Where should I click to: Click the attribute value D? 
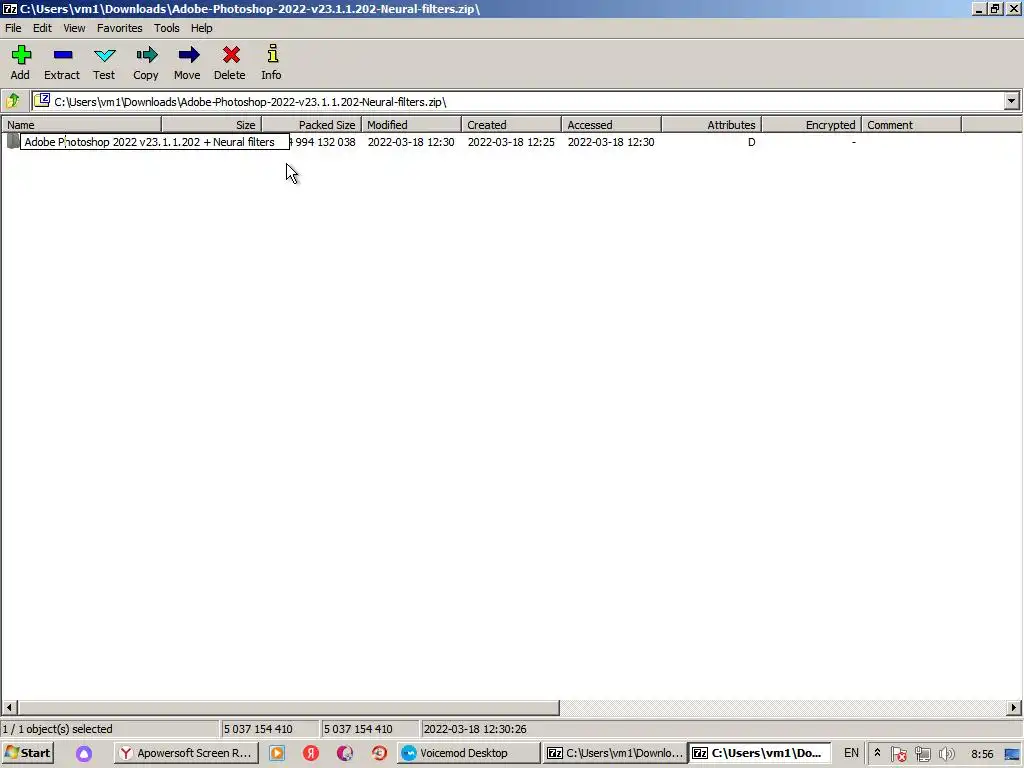pos(752,142)
